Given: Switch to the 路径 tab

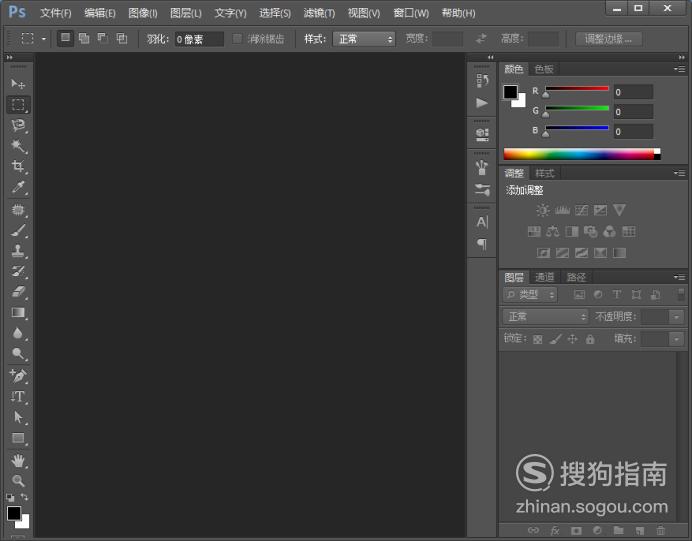Looking at the screenshot, I should click(576, 277).
